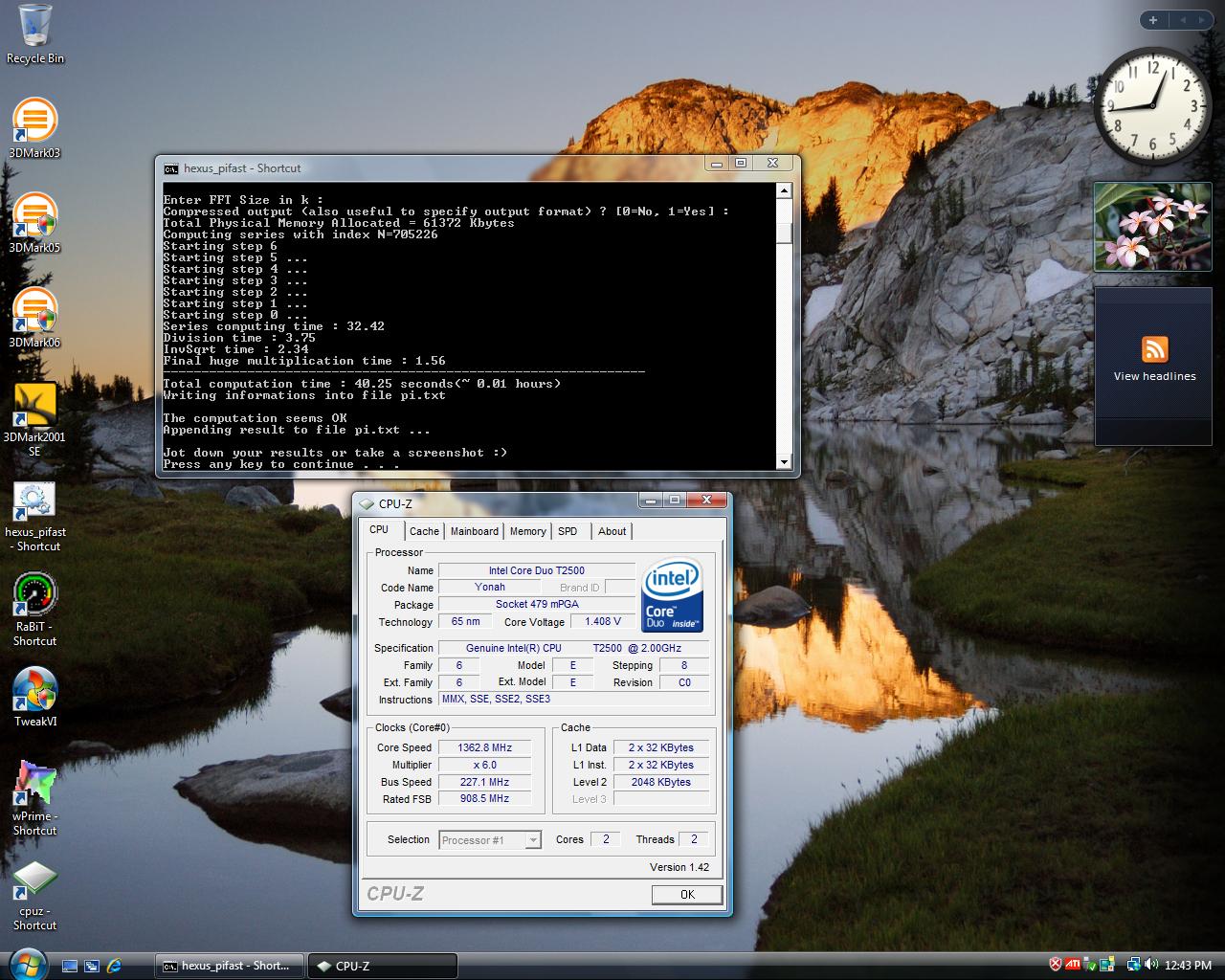Image resolution: width=1225 pixels, height=980 pixels.
Task: Click the Total computation time line in console
Action: click(x=362, y=384)
